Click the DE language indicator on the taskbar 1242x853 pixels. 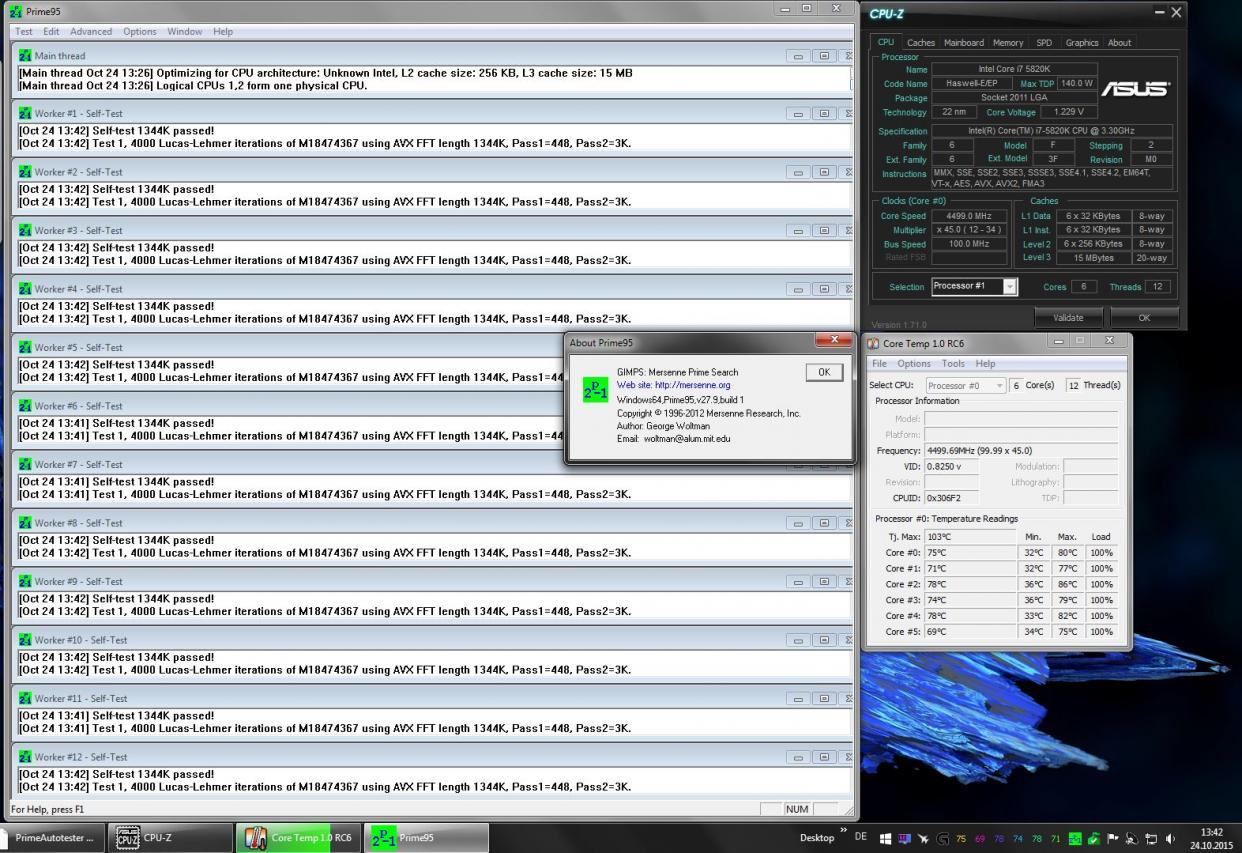[860, 837]
